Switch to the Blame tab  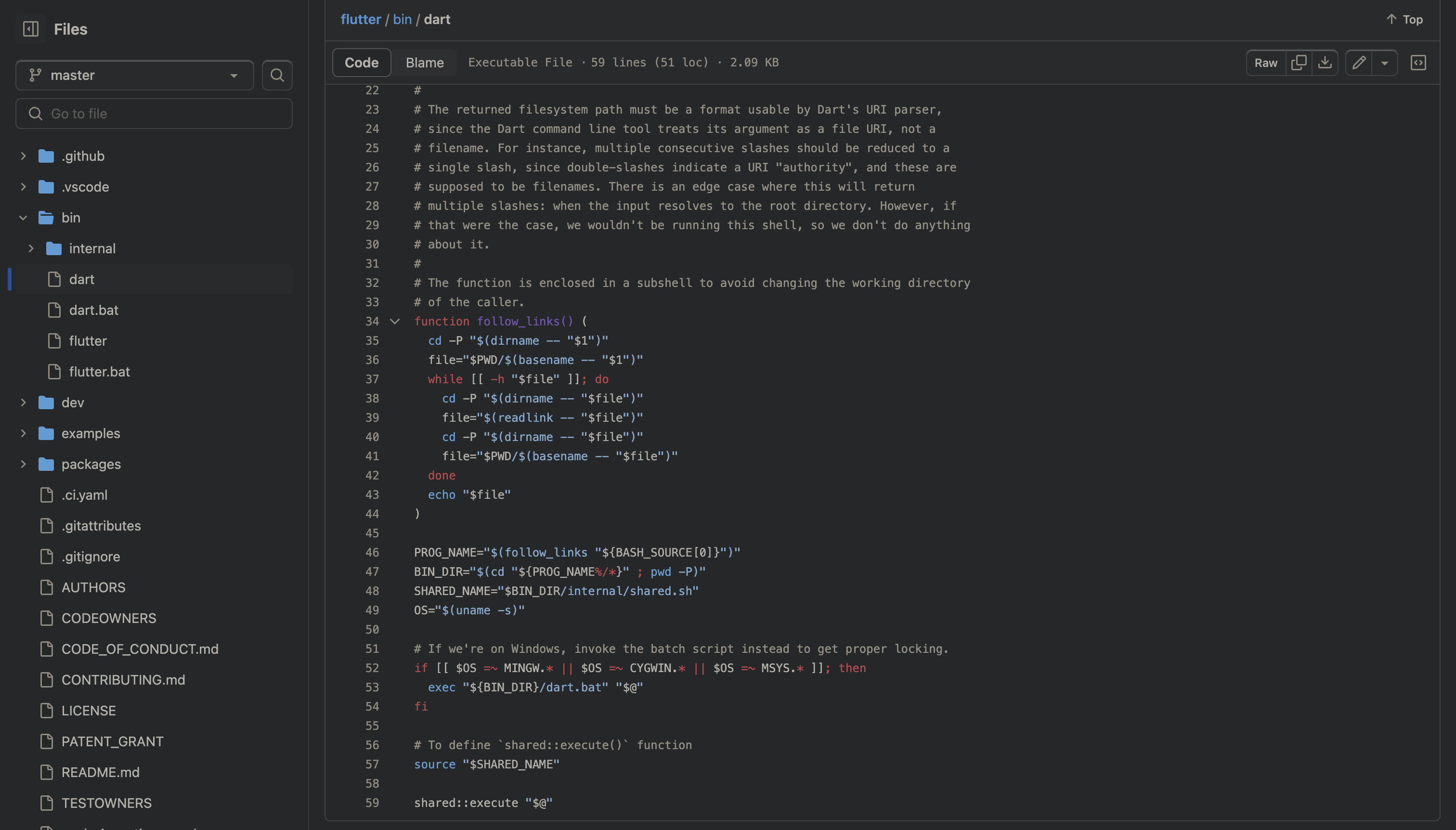click(x=424, y=63)
